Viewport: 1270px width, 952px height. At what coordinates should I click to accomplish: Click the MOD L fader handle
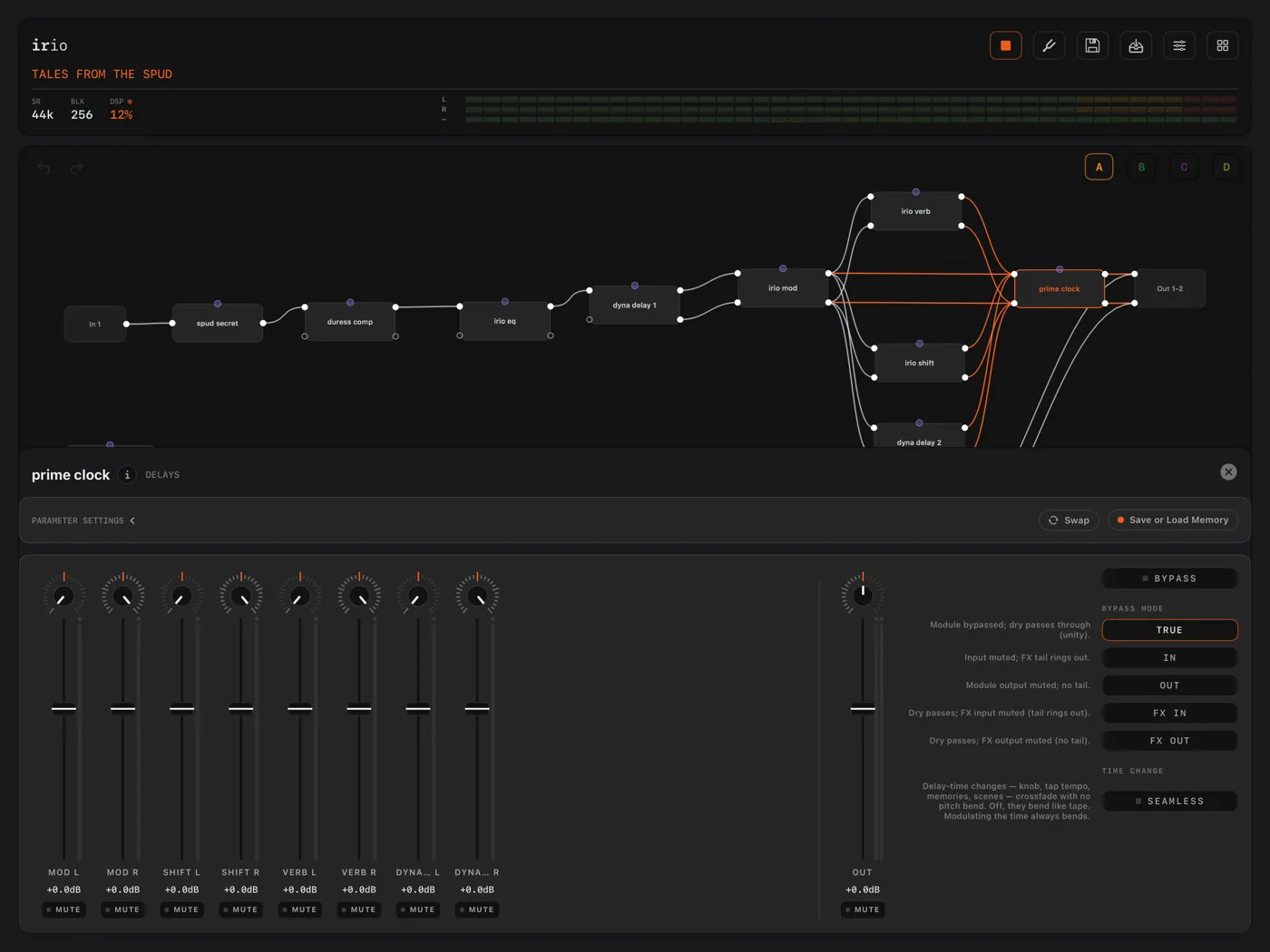(x=63, y=708)
